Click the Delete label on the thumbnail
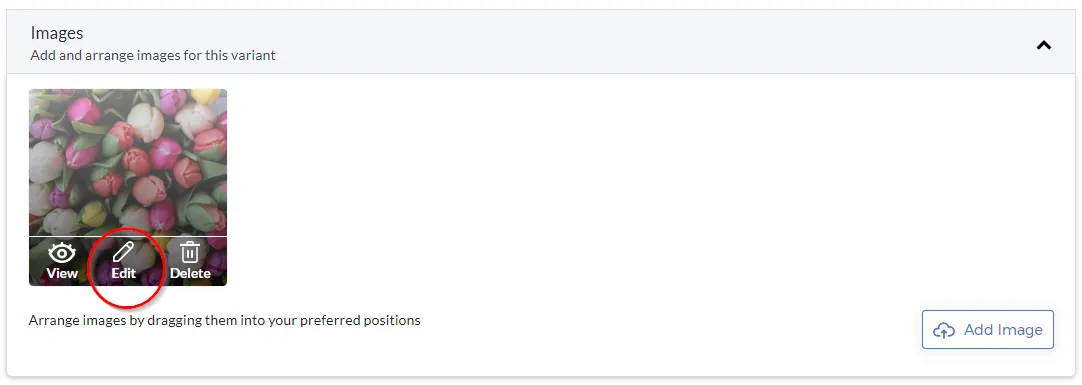 tap(190, 273)
